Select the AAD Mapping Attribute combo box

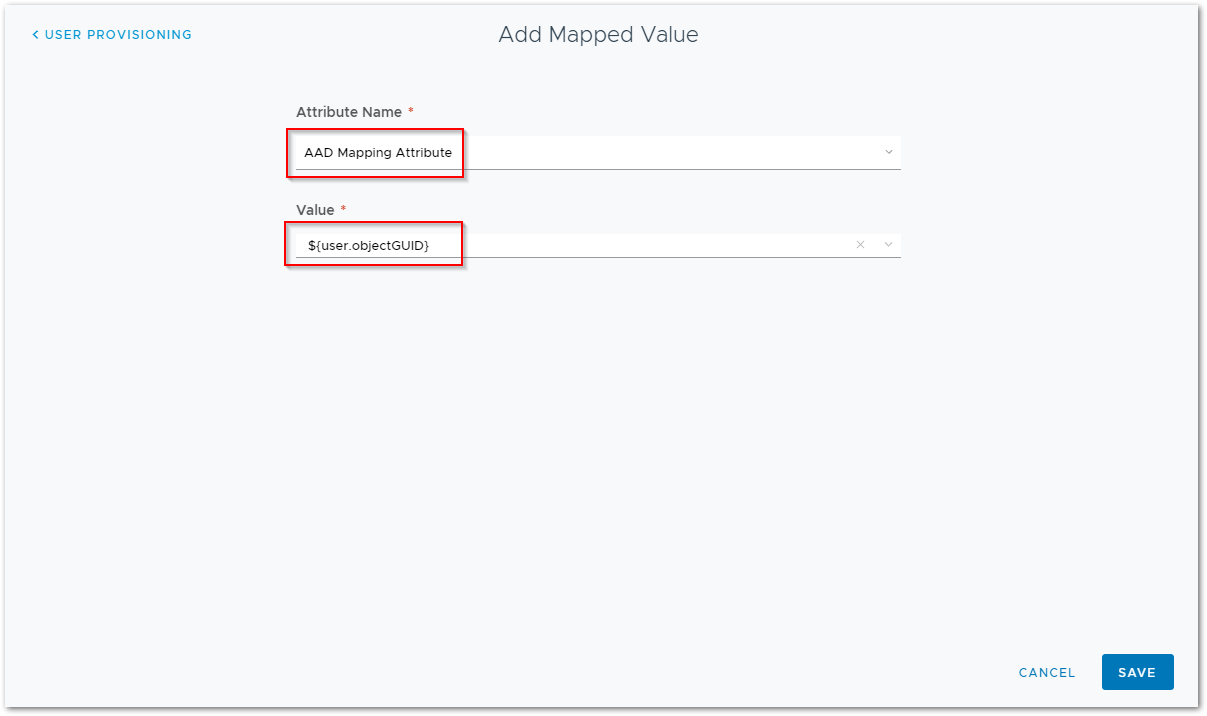point(597,153)
